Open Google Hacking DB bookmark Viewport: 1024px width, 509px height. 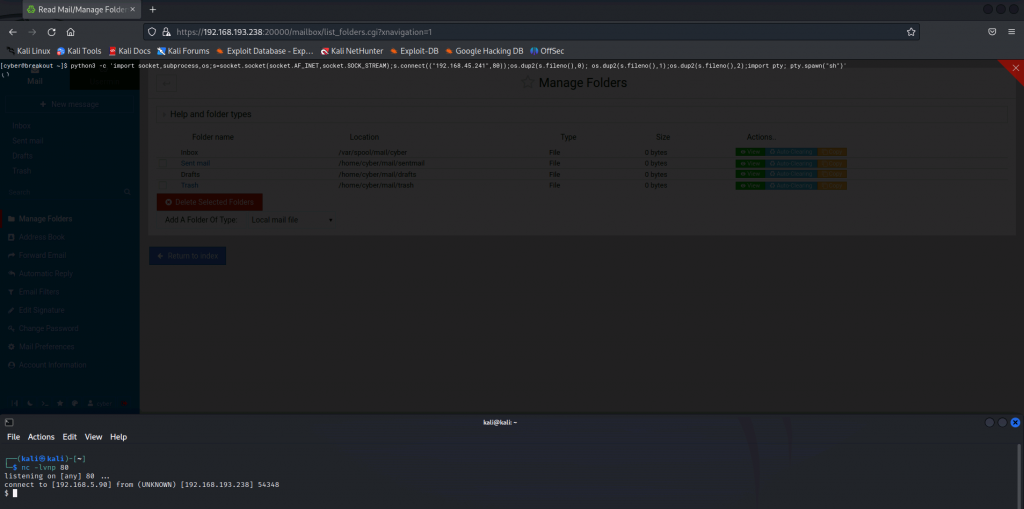point(484,50)
